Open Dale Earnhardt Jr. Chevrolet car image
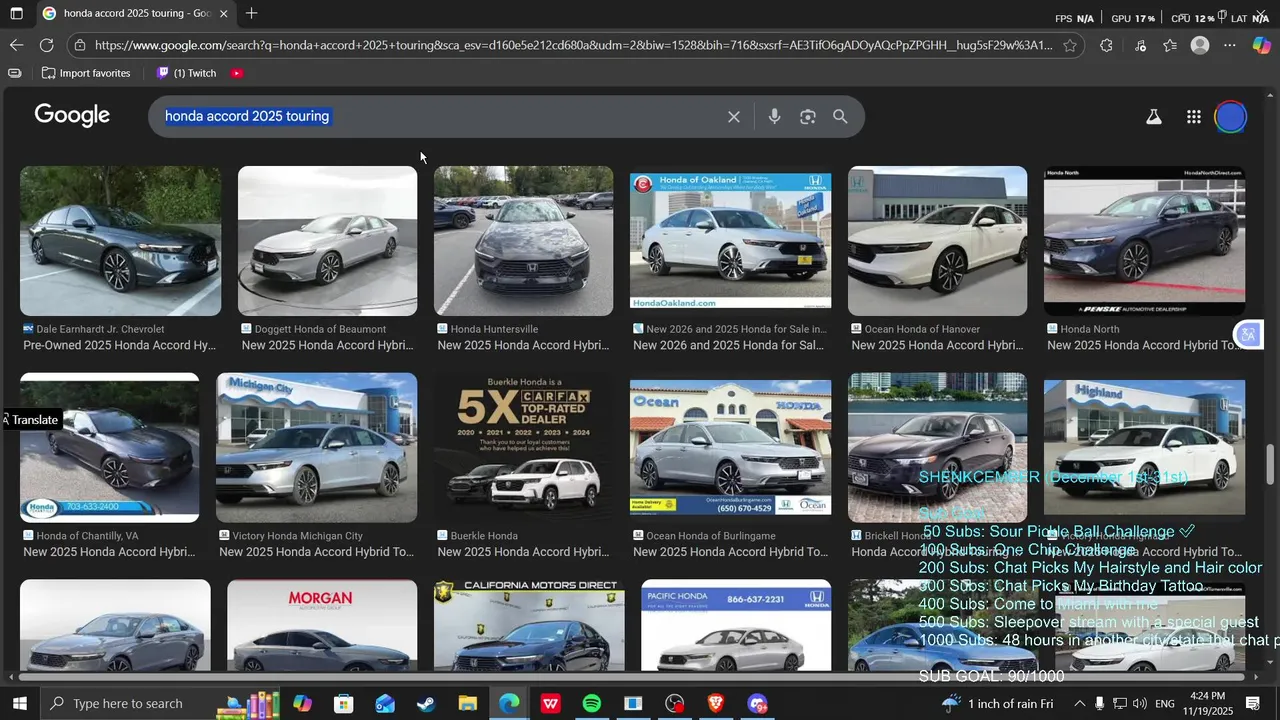 121,241
